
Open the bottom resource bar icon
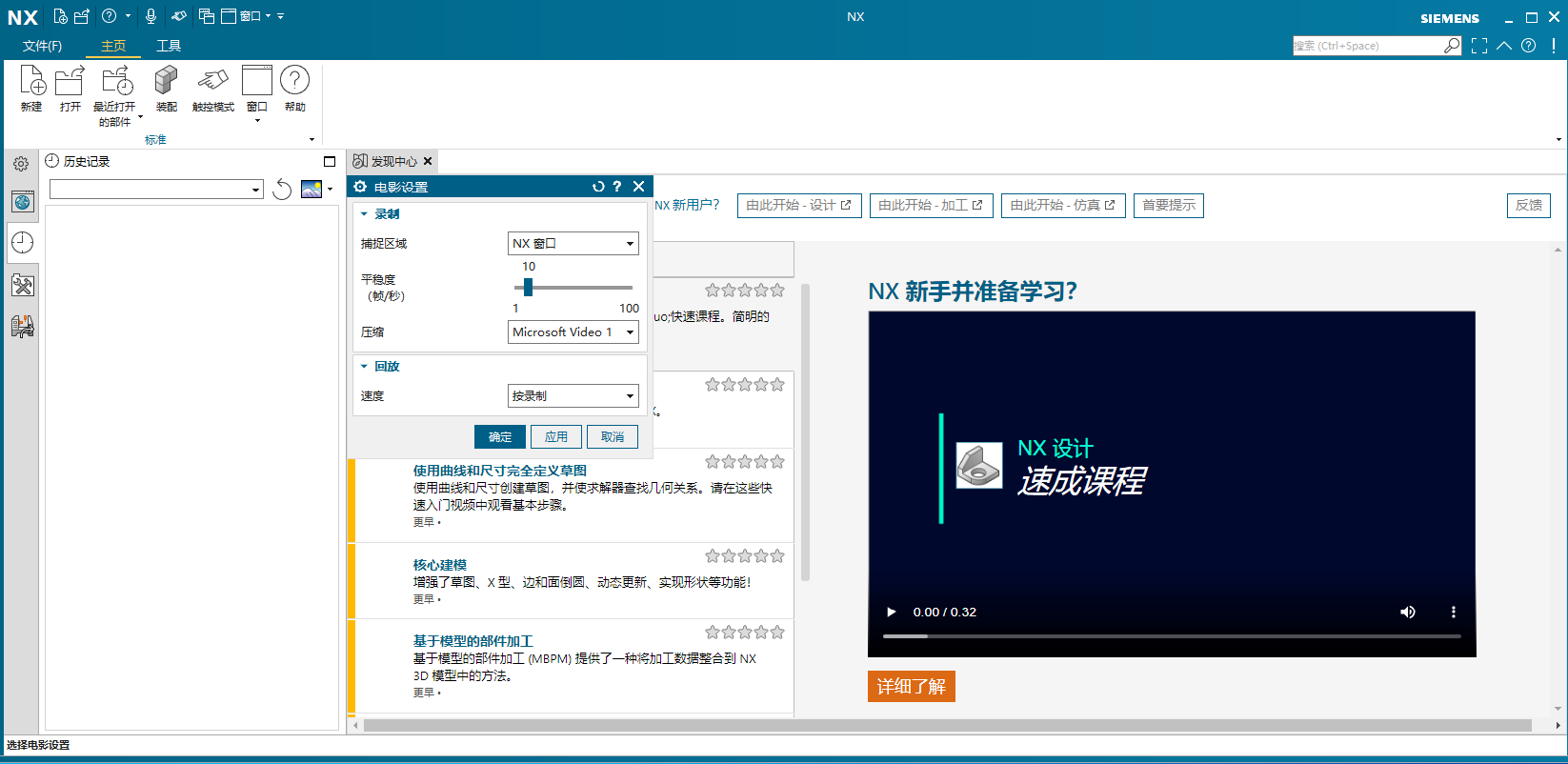[x=23, y=327]
